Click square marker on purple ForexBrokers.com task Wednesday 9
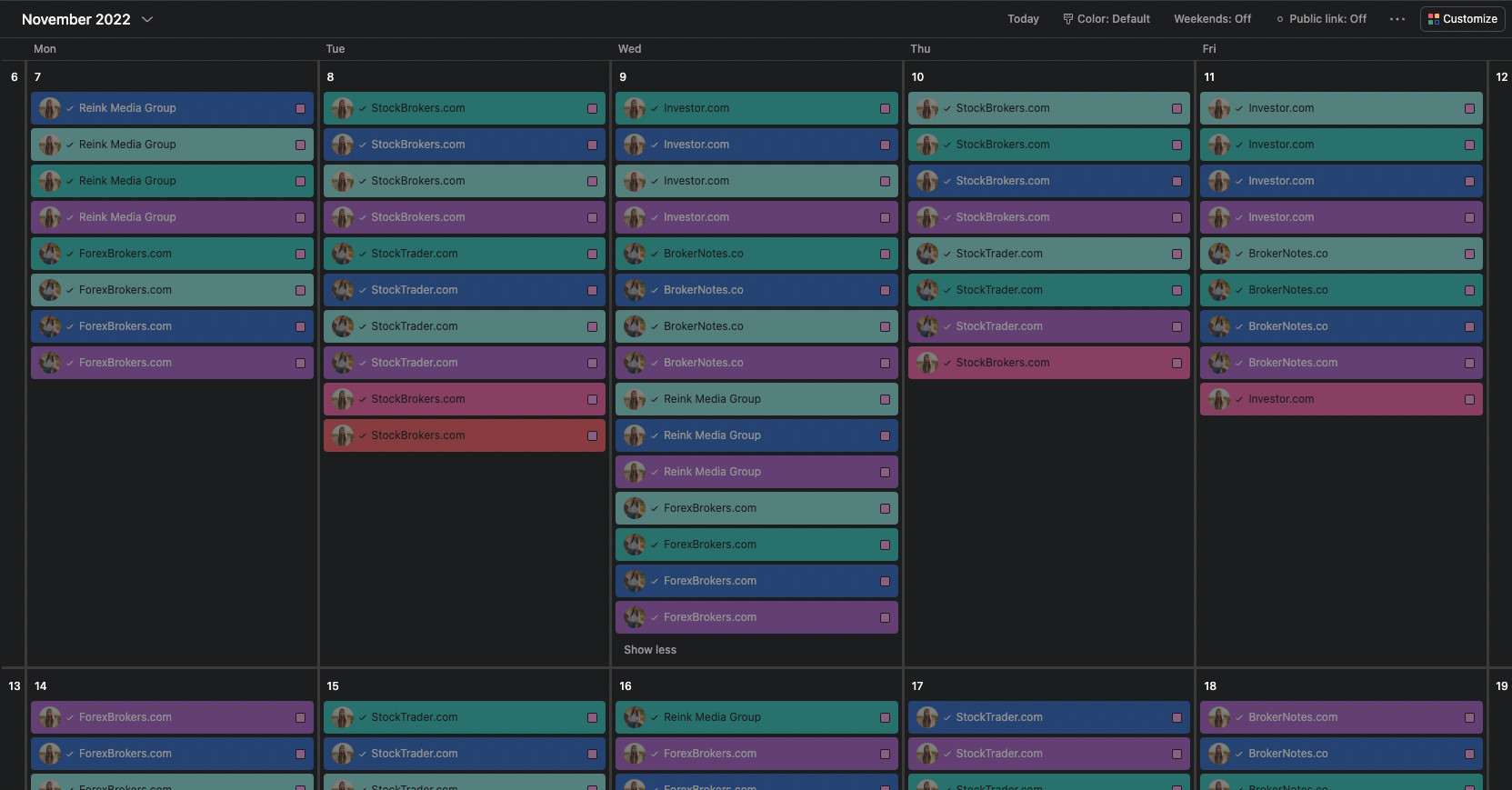1512x790 pixels. pyautogui.click(x=885, y=617)
